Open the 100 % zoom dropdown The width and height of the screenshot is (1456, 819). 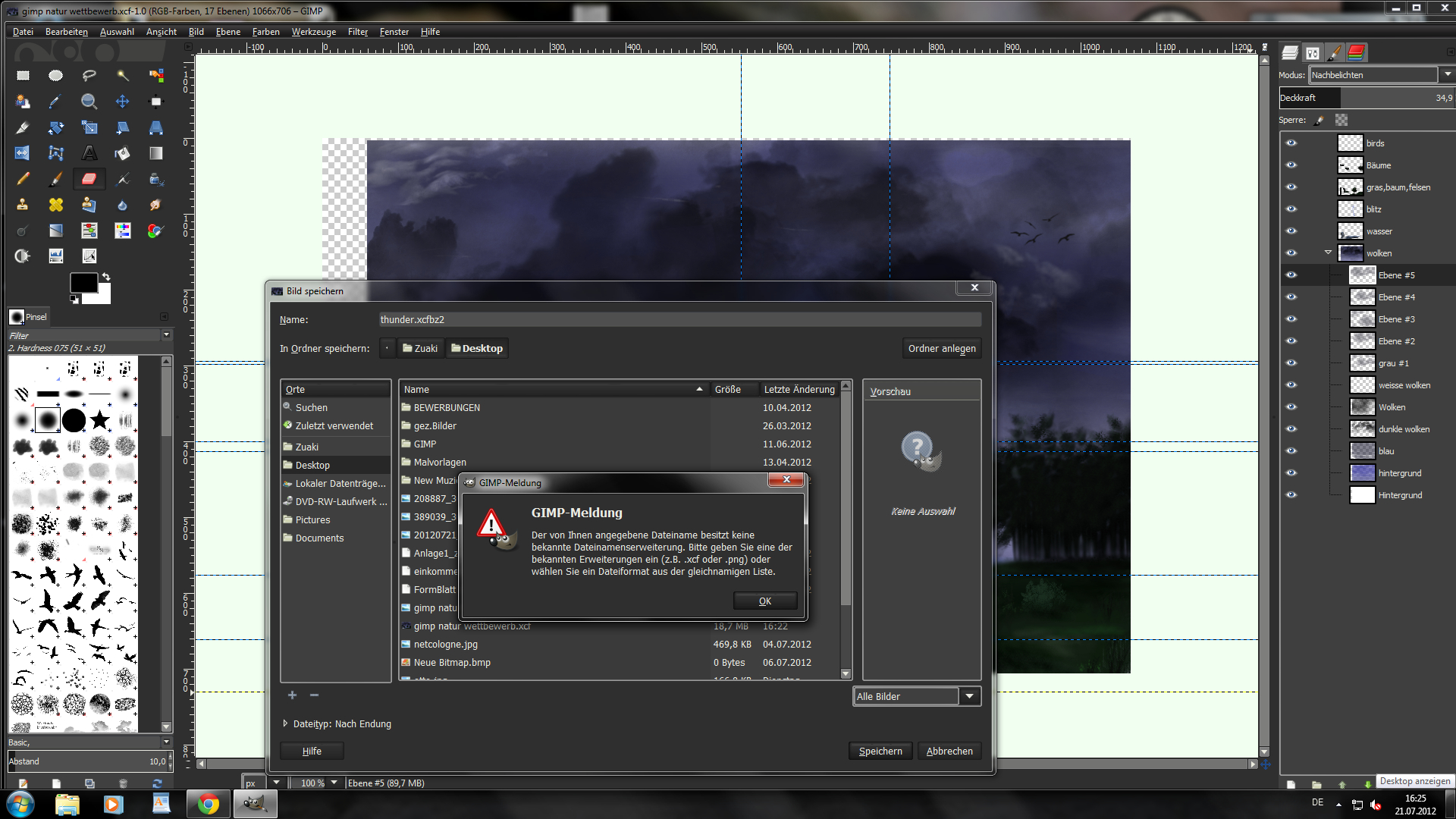coord(334,783)
